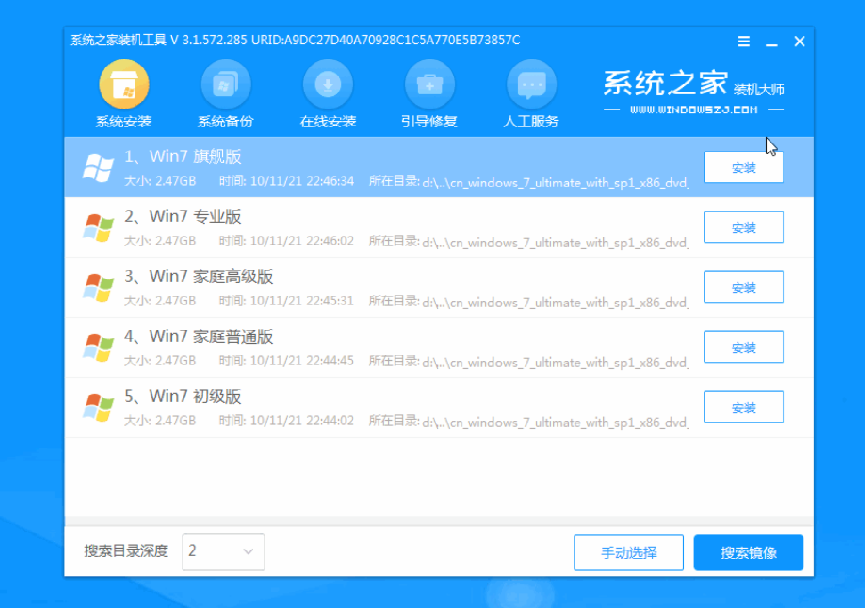Click the time 10/11/21 22:46:34
The width and height of the screenshot is (865, 608).
[302, 182]
